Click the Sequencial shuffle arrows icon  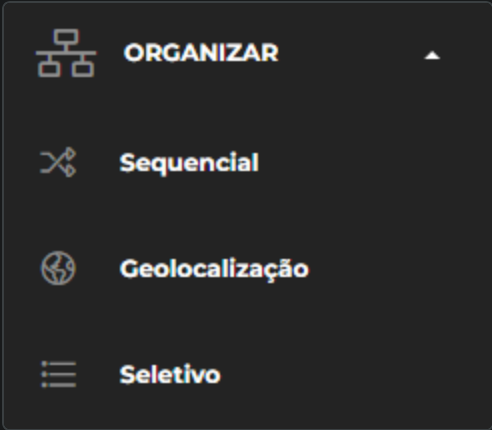point(58,162)
